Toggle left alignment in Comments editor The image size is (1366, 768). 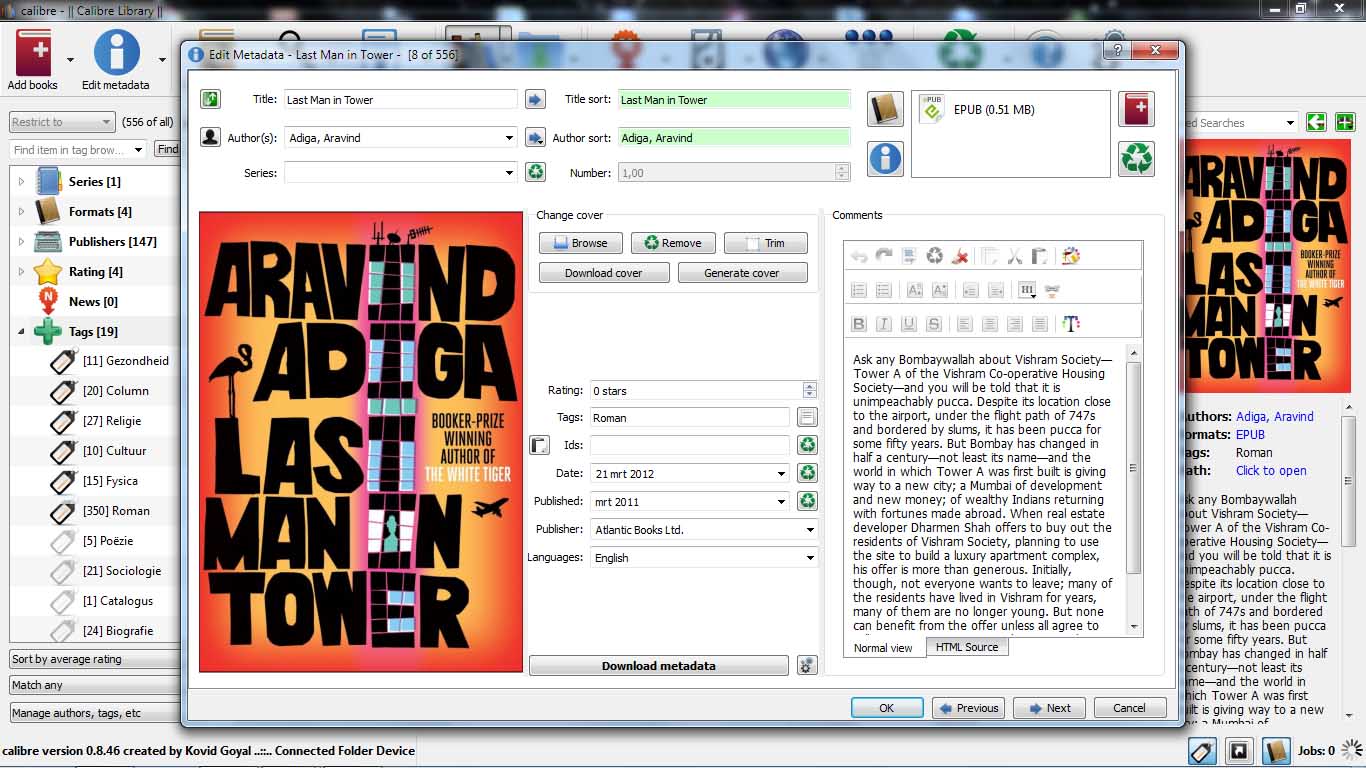[964, 323]
